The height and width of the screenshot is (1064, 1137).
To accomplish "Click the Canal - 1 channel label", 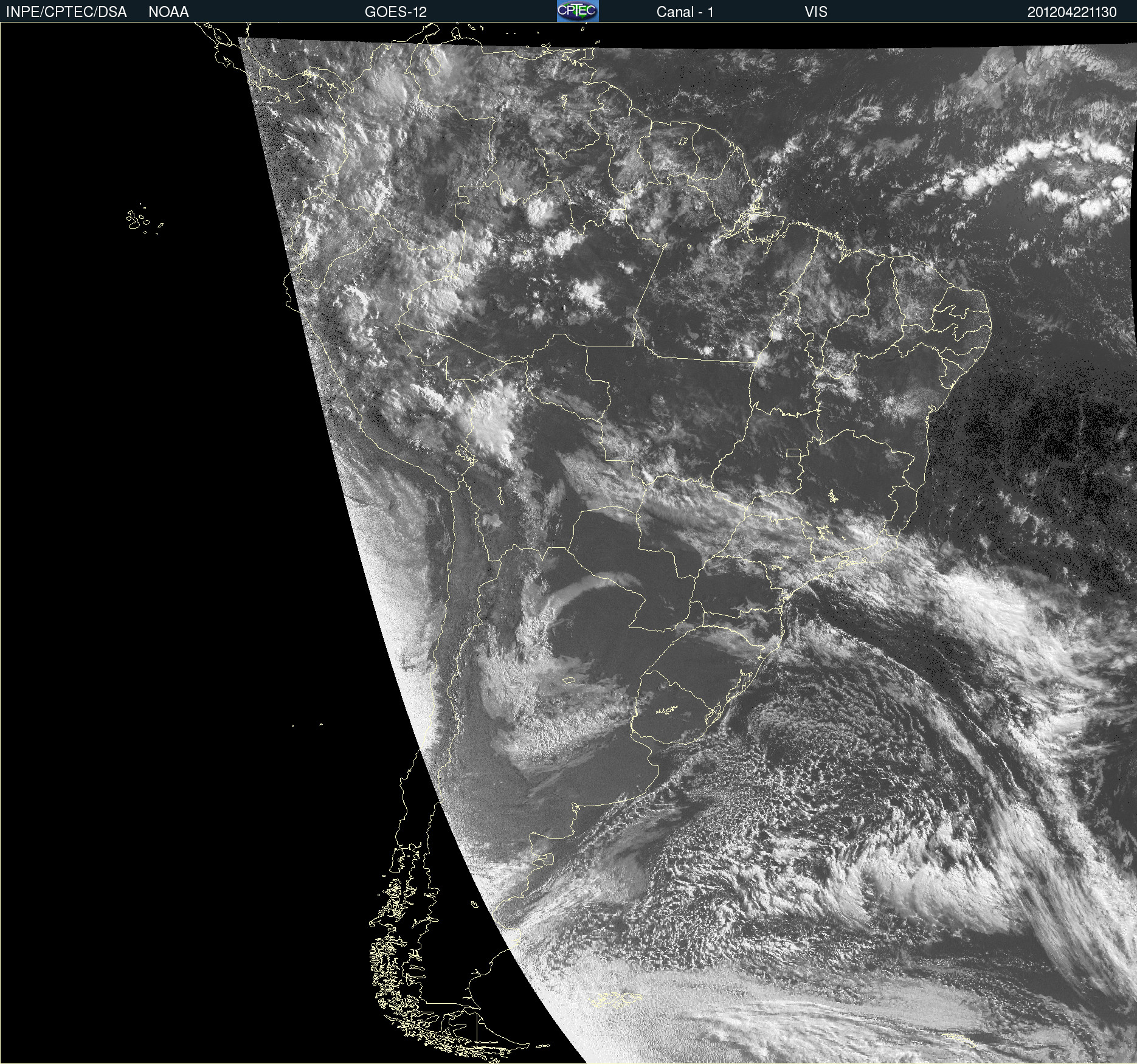I will pyautogui.click(x=685, y=12).
